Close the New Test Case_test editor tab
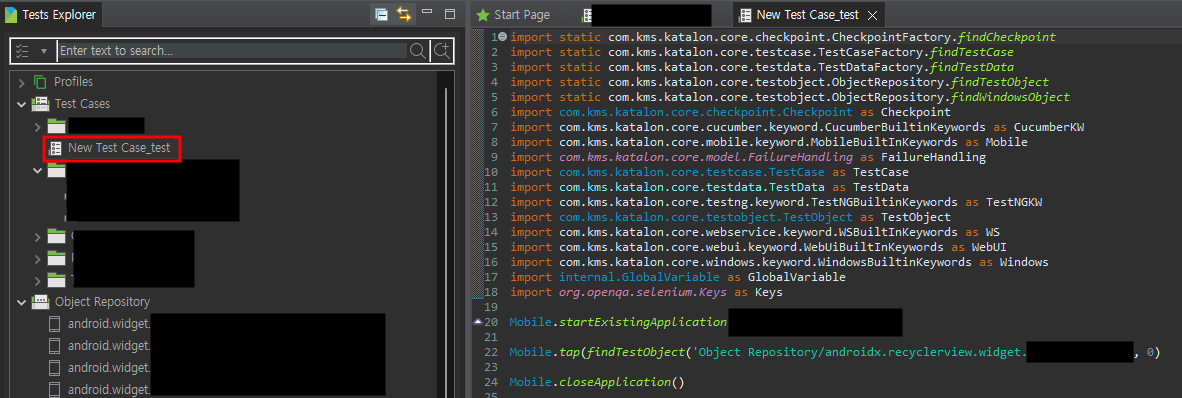This screenshot has height=398, width=1182. click(873, 15)
